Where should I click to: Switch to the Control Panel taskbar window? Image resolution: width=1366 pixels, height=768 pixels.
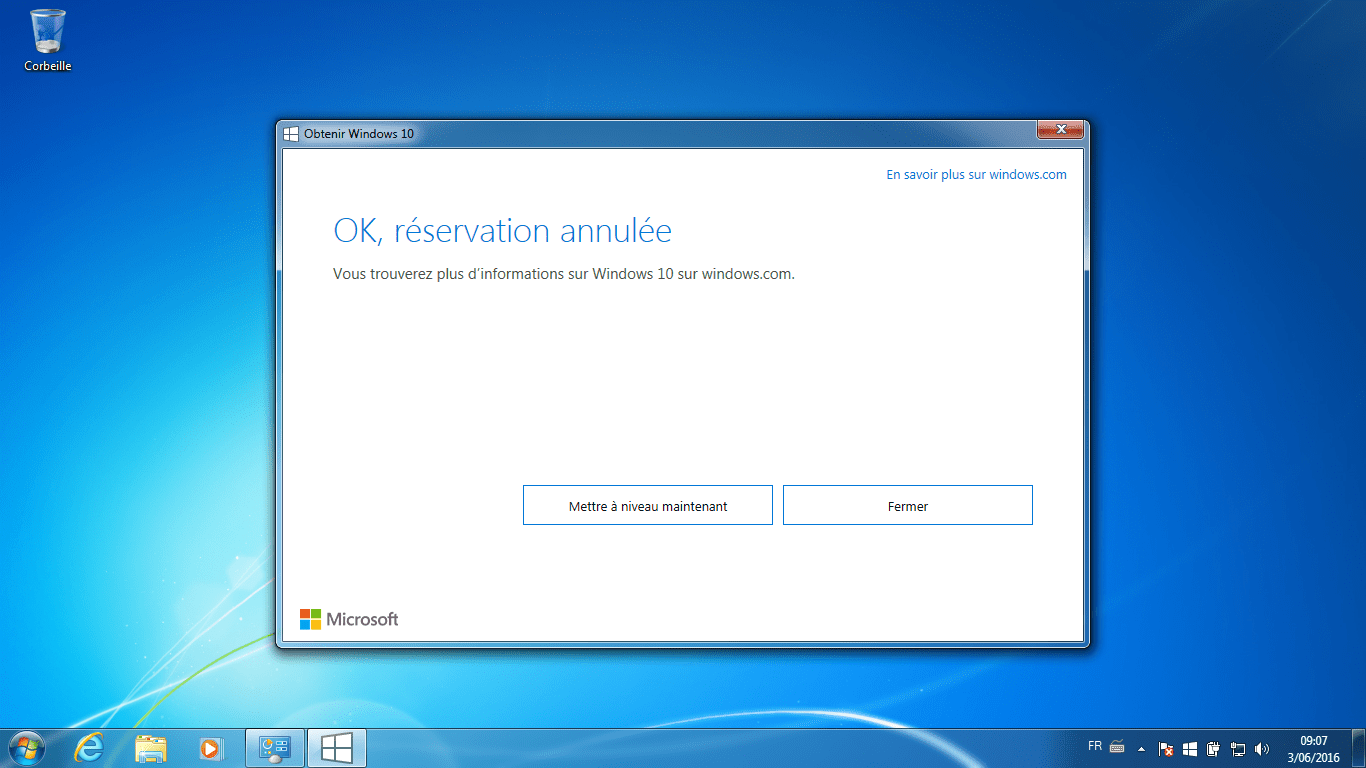275,747
